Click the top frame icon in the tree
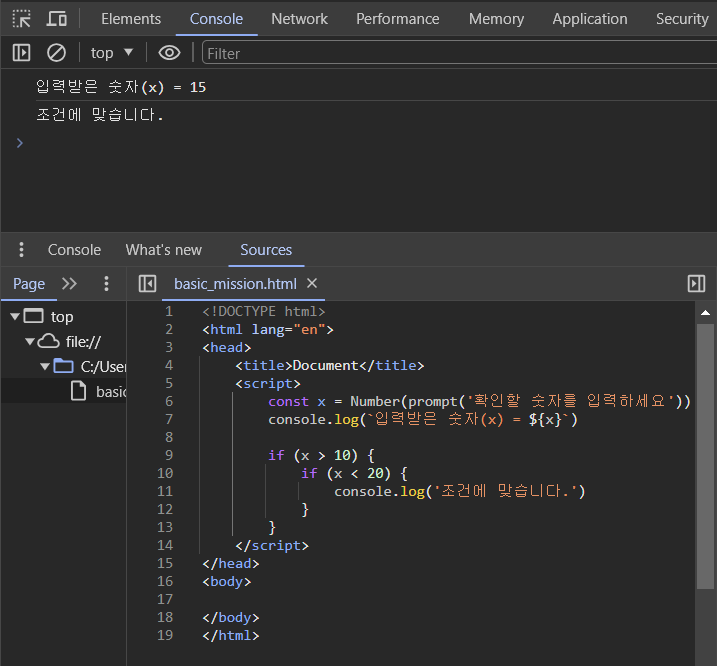This screenshot has height=666, width=717. (33, 316)
